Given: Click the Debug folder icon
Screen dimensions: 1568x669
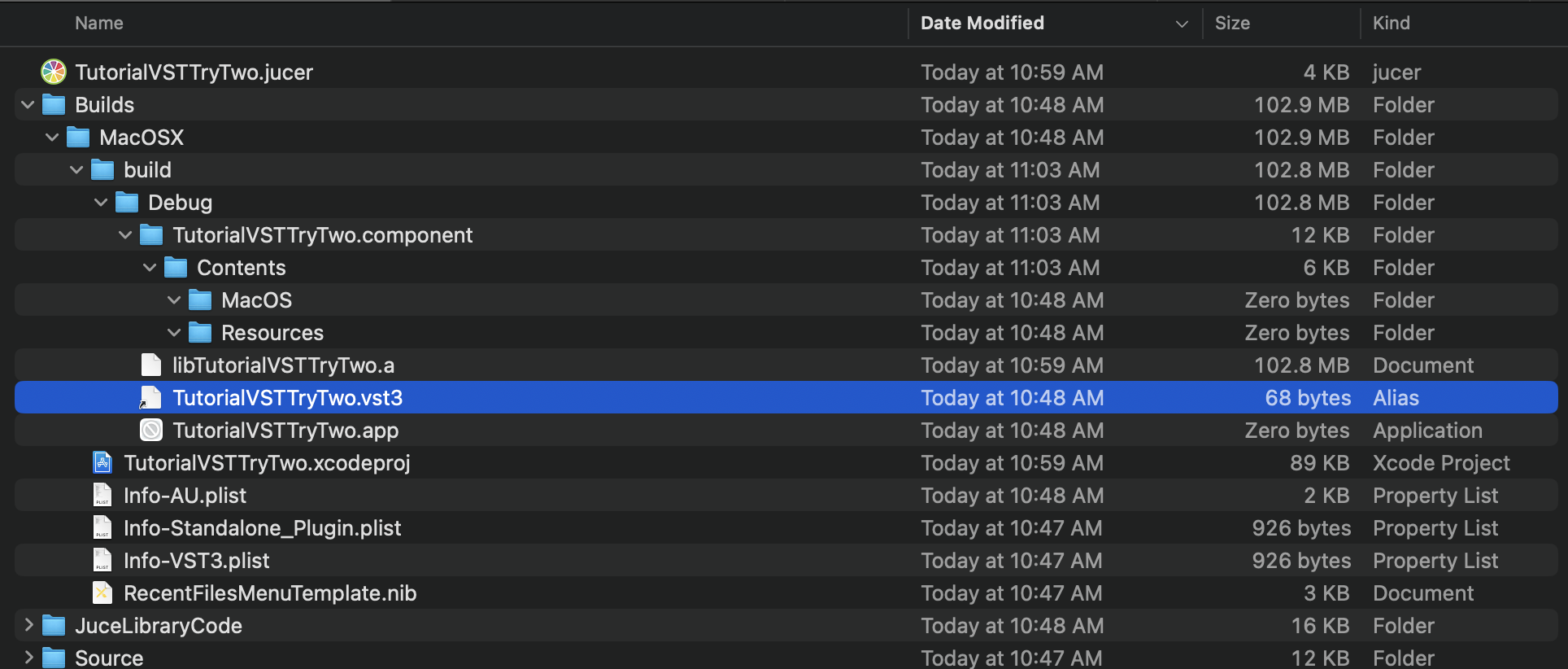Looking at the screenshot, I should [127, 202].
